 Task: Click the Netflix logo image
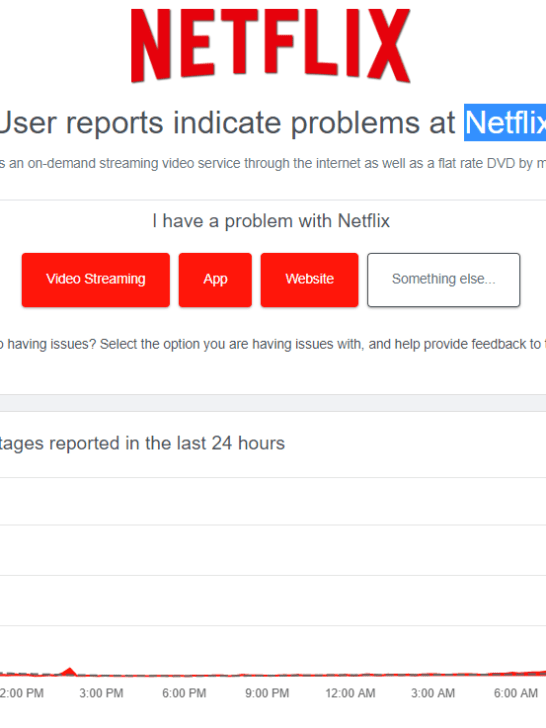click(x=271, y=46)
